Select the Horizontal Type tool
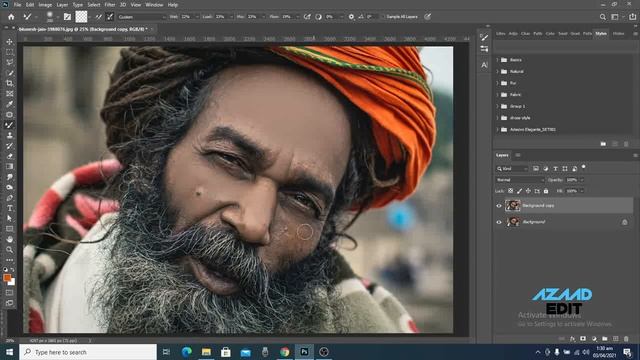 [9, 208]
